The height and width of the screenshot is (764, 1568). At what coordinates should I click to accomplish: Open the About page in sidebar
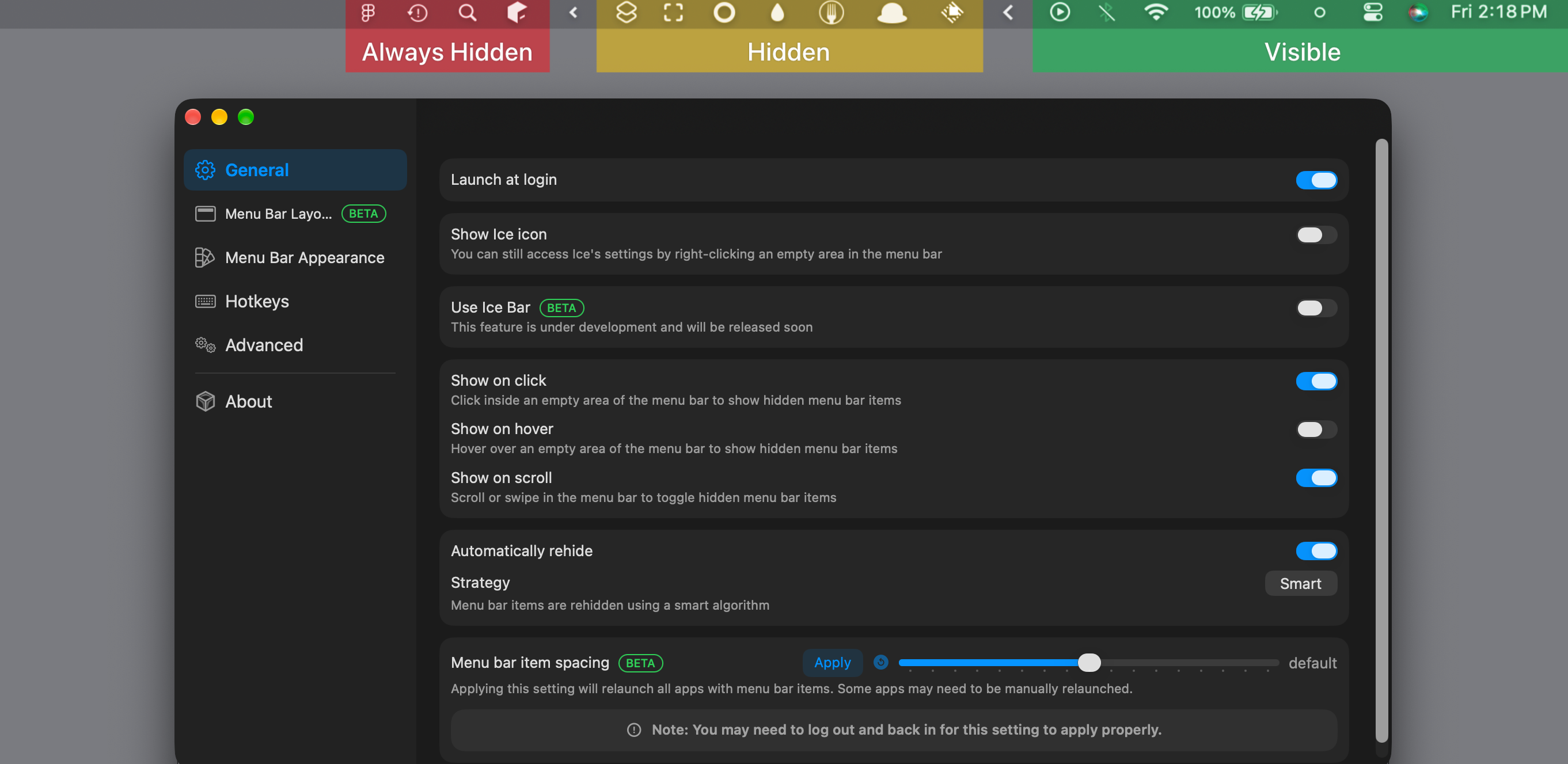pos(295,401)
